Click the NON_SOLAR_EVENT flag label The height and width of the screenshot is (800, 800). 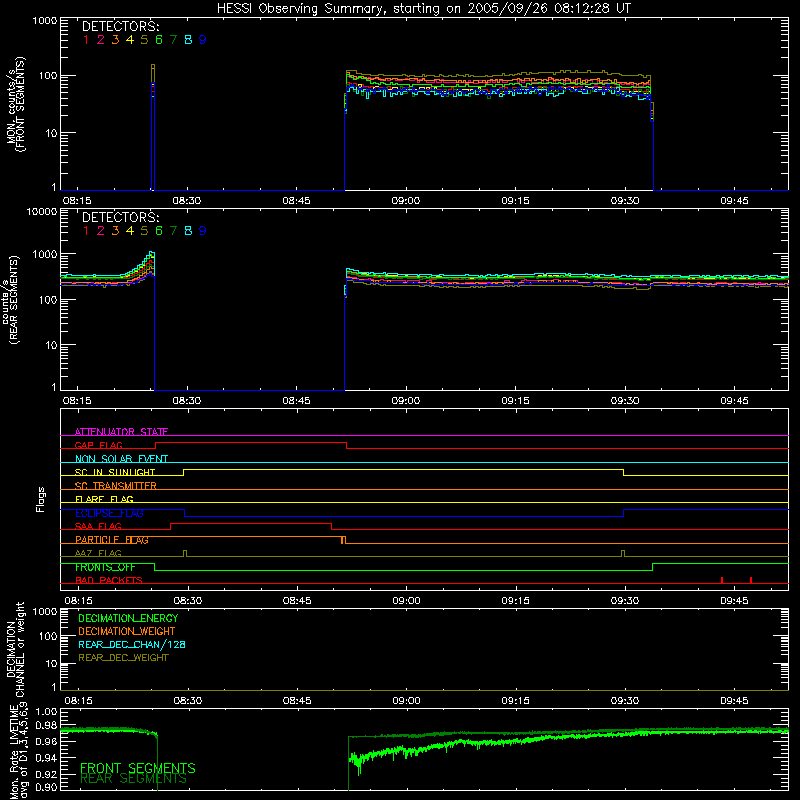pyautogui.click(x=121, y=459)
